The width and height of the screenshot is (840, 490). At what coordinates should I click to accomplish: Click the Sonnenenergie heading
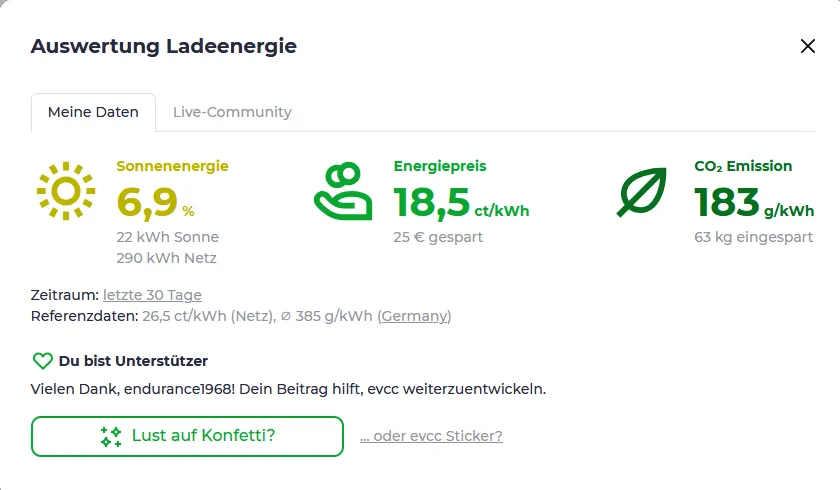[172, 166]
